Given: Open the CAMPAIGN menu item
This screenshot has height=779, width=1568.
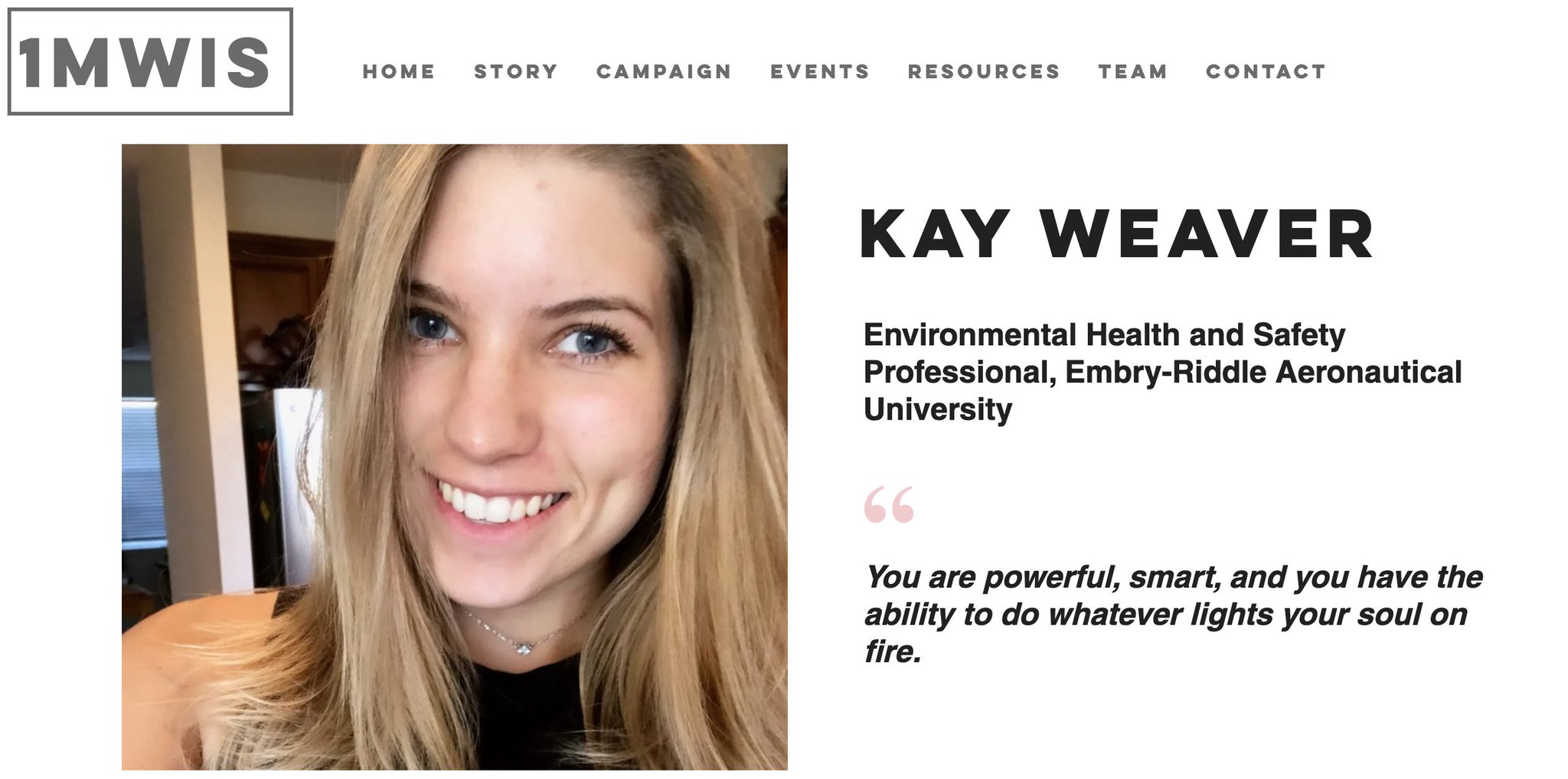Looking at the screenshot, I should 664,72.
